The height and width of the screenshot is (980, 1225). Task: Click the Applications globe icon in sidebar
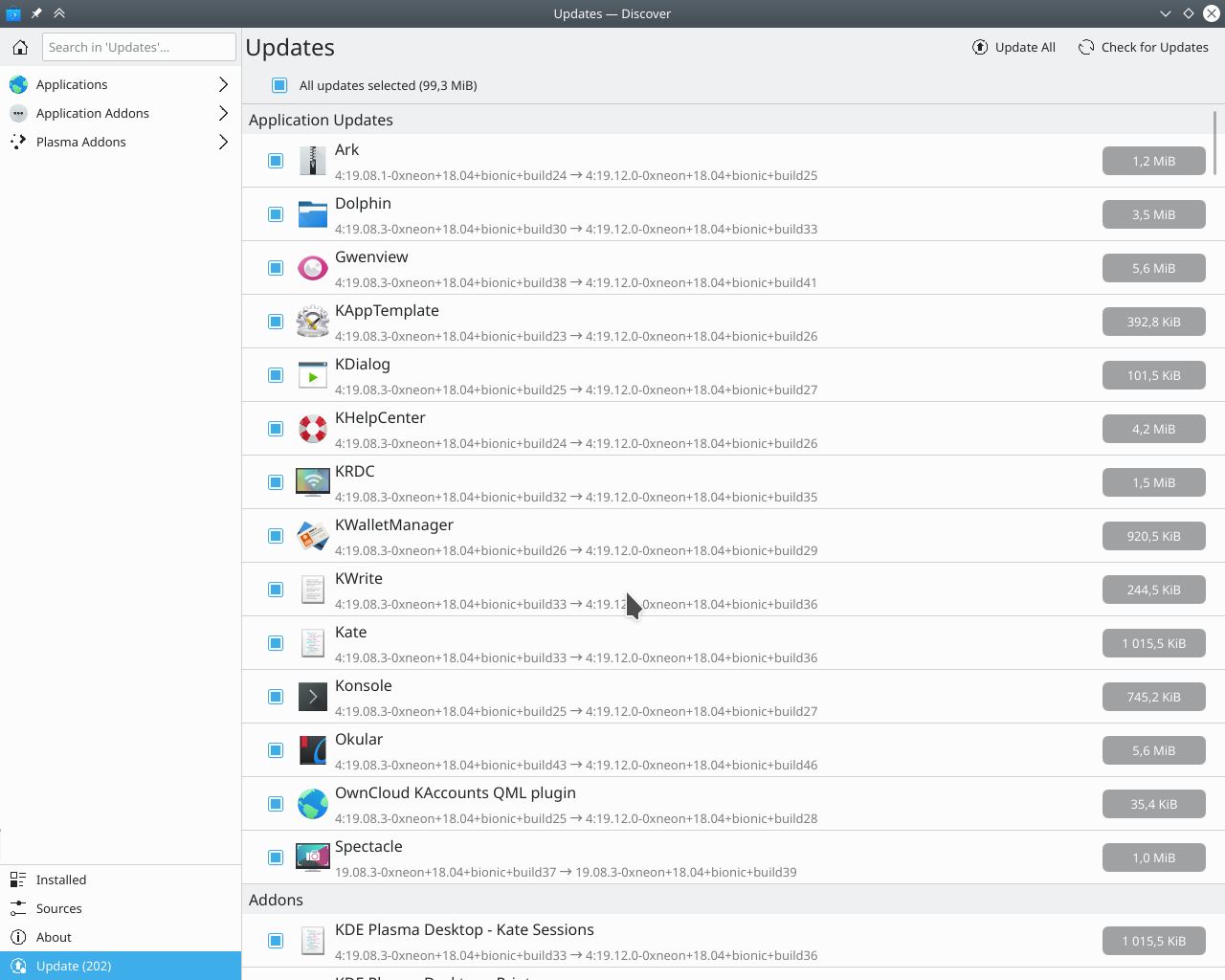(18, 84)
